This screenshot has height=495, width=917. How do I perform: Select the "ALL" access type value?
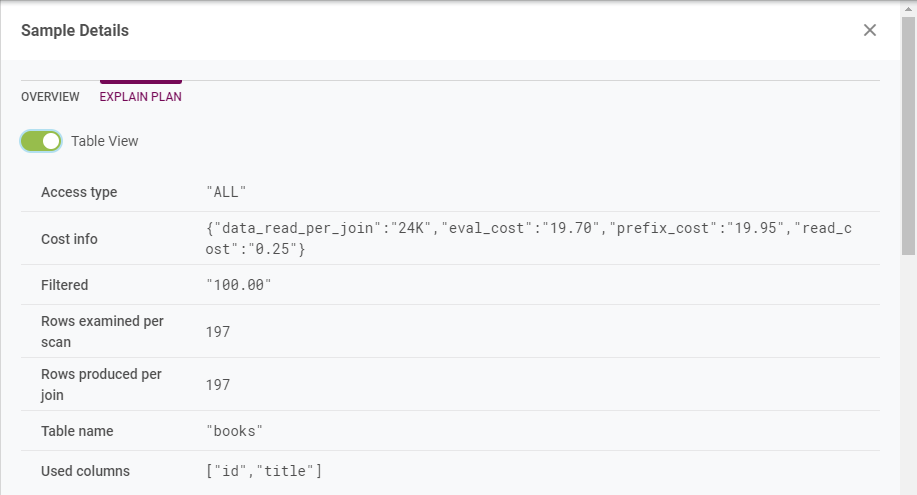(x=226, y=192)
